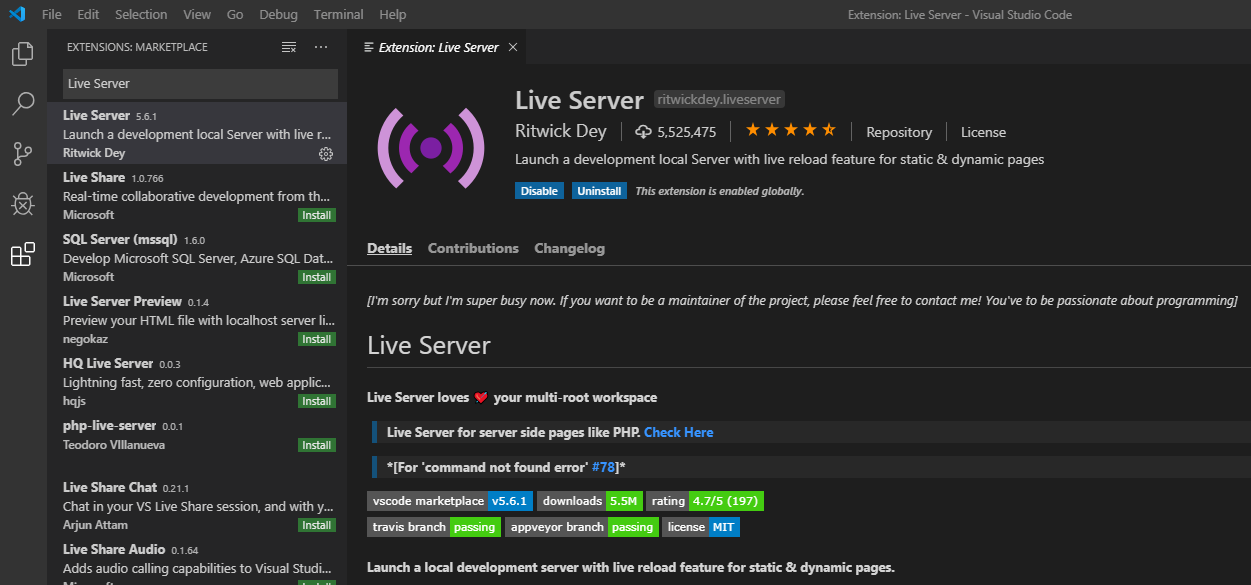1251x585 pixels.
Task: Open the Extensions view in activity bar
Action: (22, 255)
